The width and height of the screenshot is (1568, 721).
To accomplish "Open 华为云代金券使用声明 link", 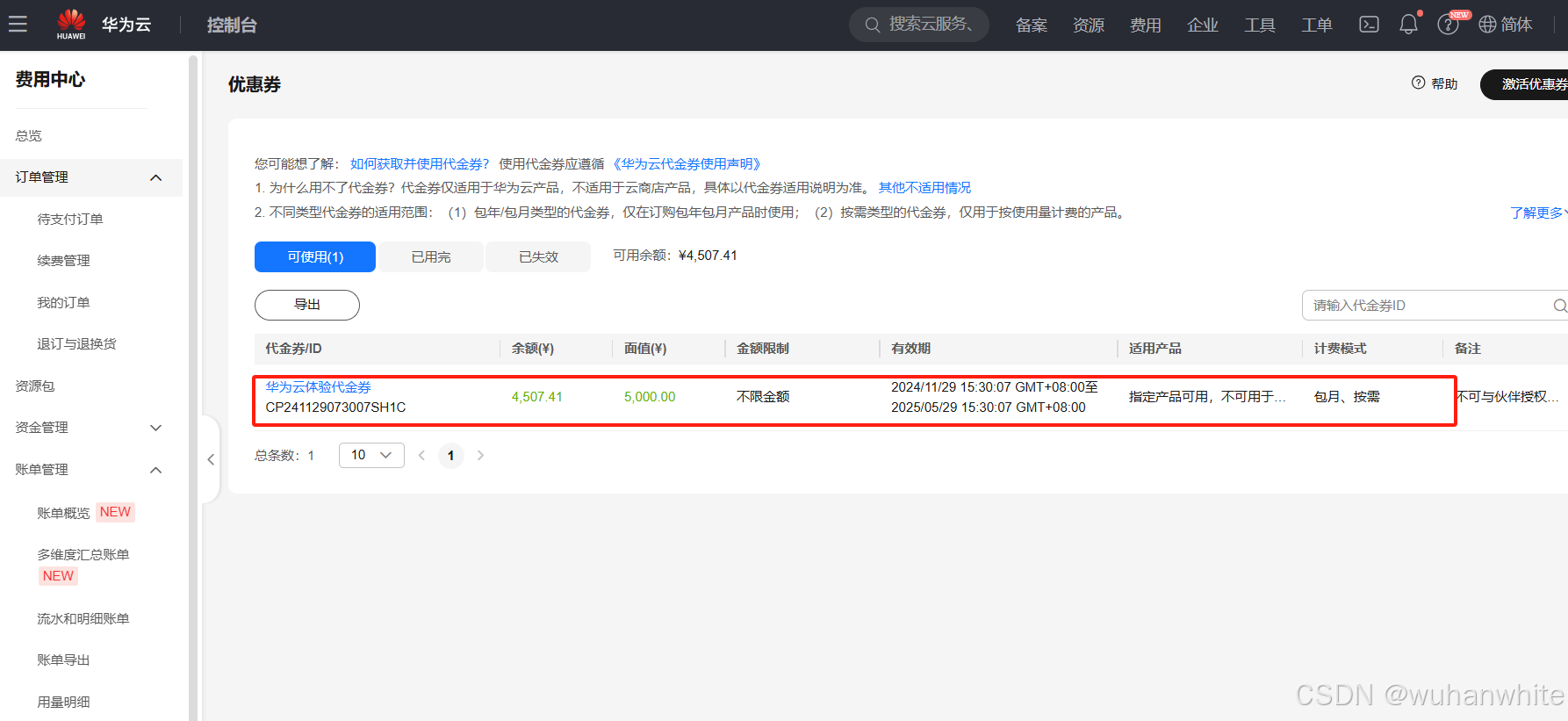I will click(687, 163).
